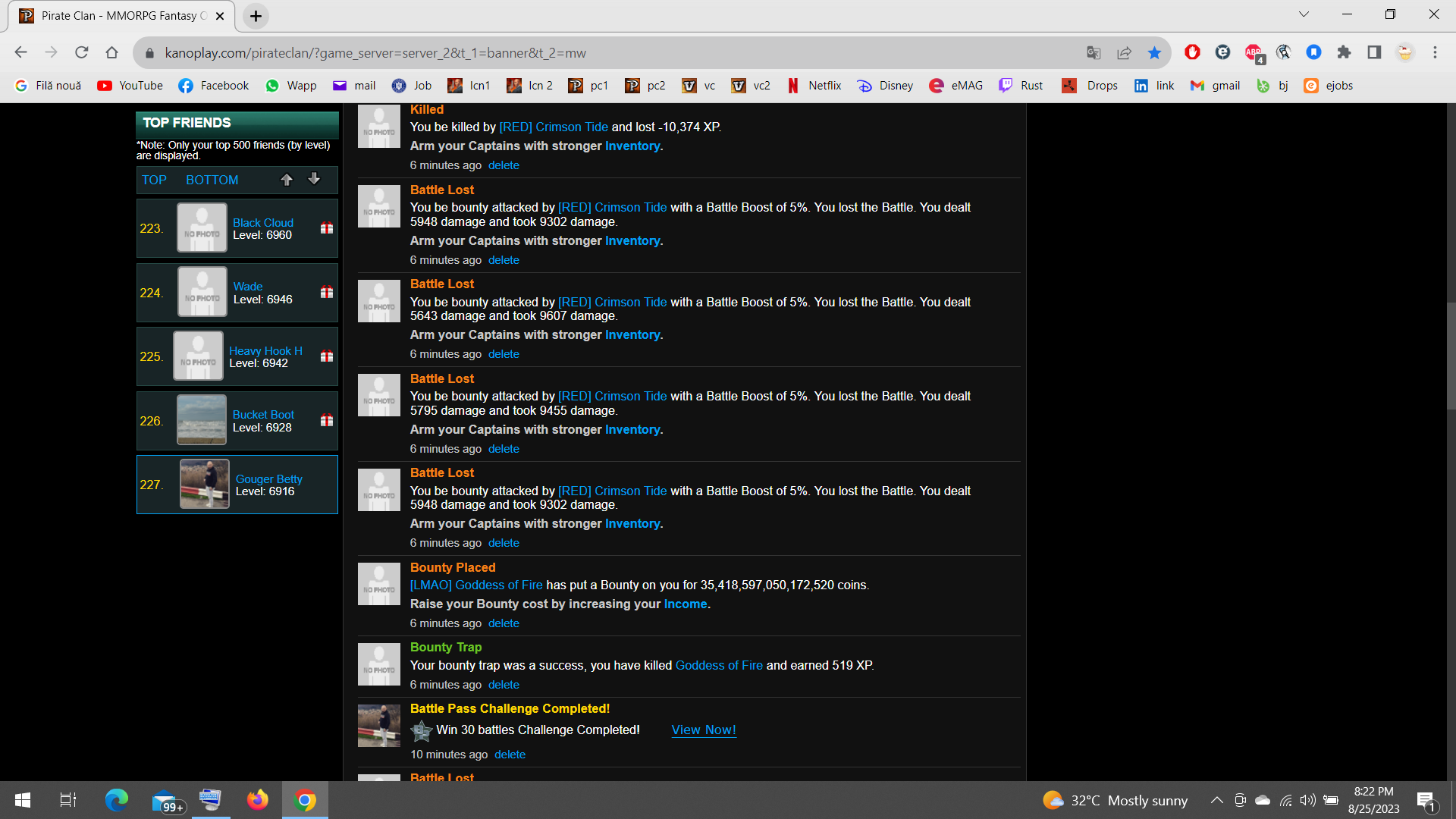Open Firefox from the taskbar
The height and width of the screenshot is (819, 1456).
click(258, 800)
